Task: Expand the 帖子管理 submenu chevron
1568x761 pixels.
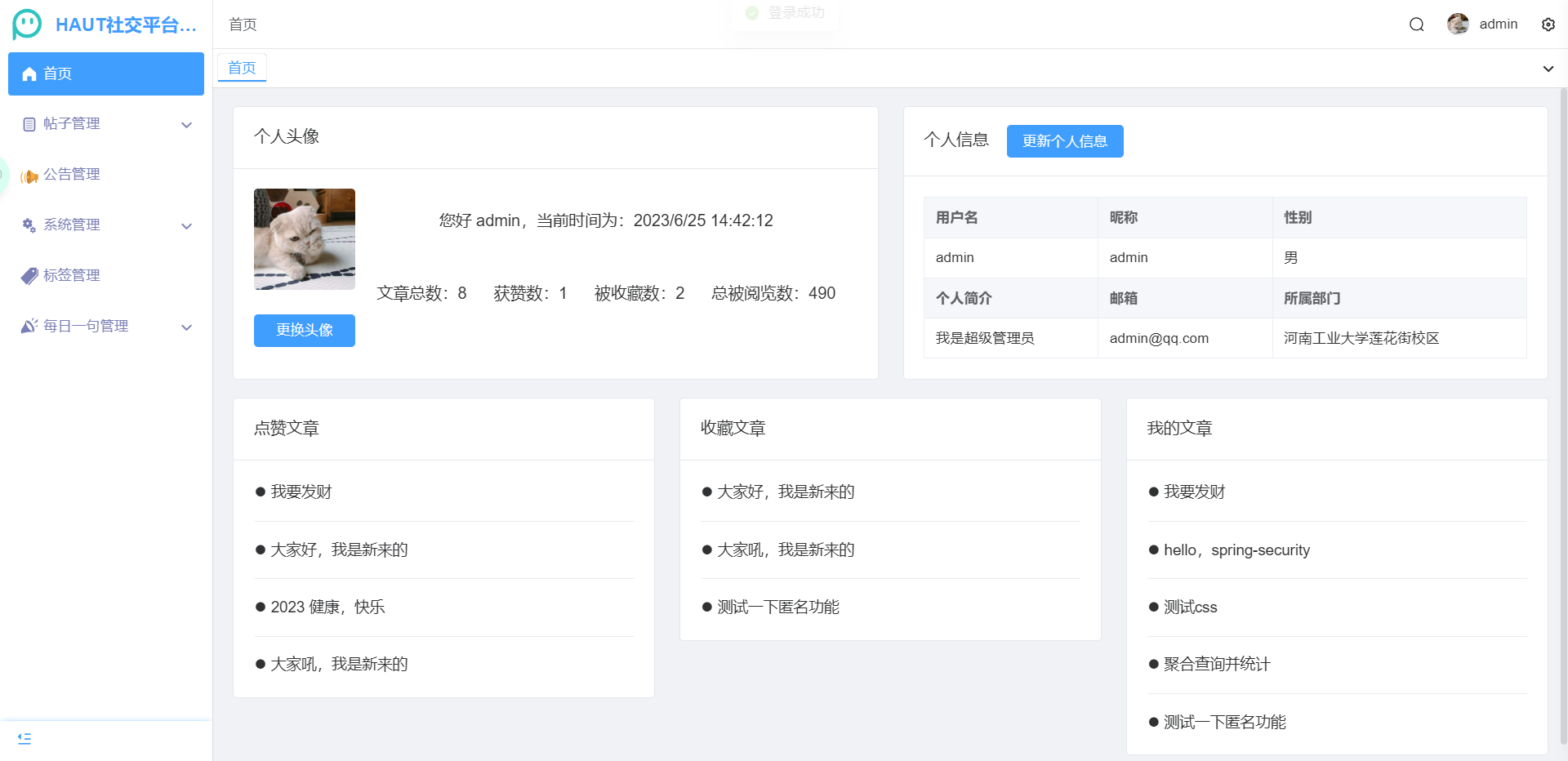Action: [x=186, y=124]
